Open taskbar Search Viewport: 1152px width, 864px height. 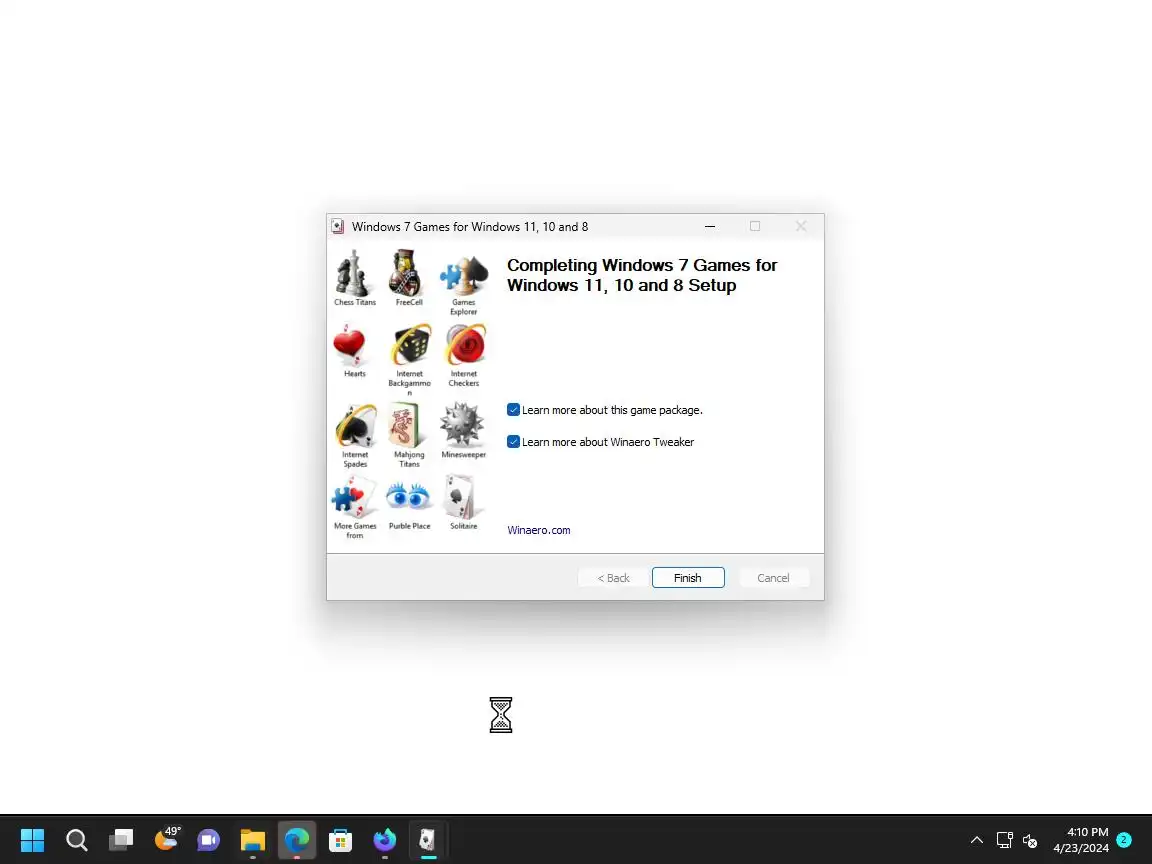76,839
